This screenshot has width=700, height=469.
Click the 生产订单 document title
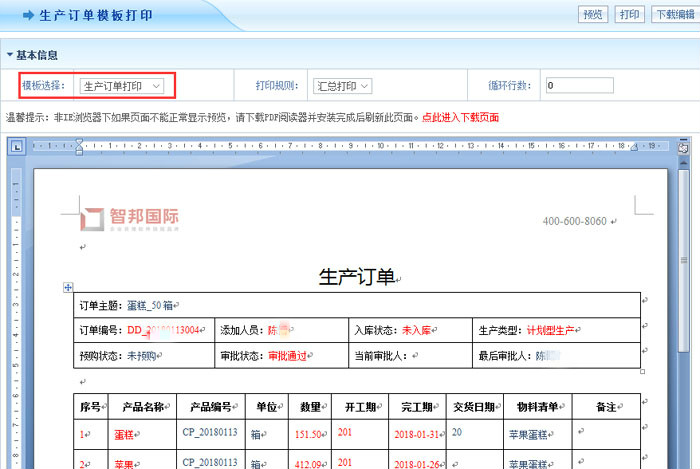(x=356, y=277)
